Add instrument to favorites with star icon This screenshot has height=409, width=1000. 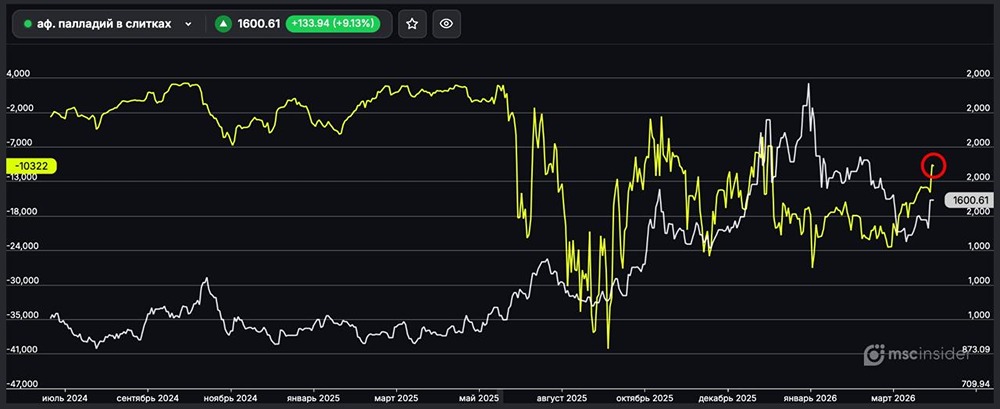click(412, 24)
